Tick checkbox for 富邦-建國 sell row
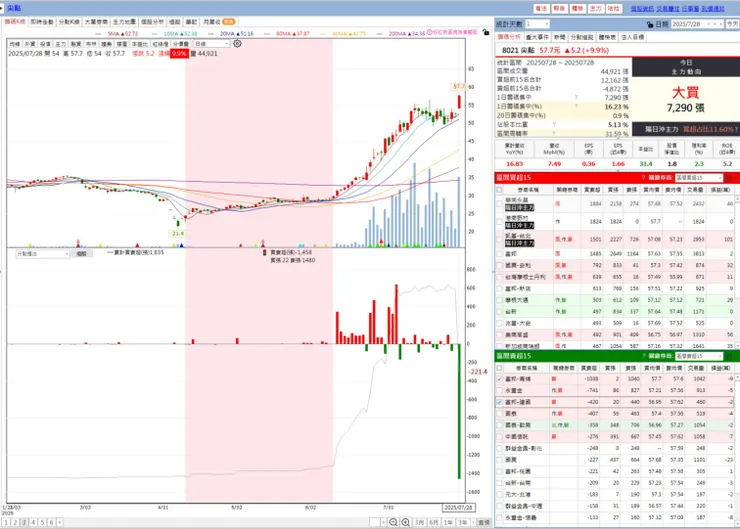This screenshot has width=740, height=529. point(499,402)
